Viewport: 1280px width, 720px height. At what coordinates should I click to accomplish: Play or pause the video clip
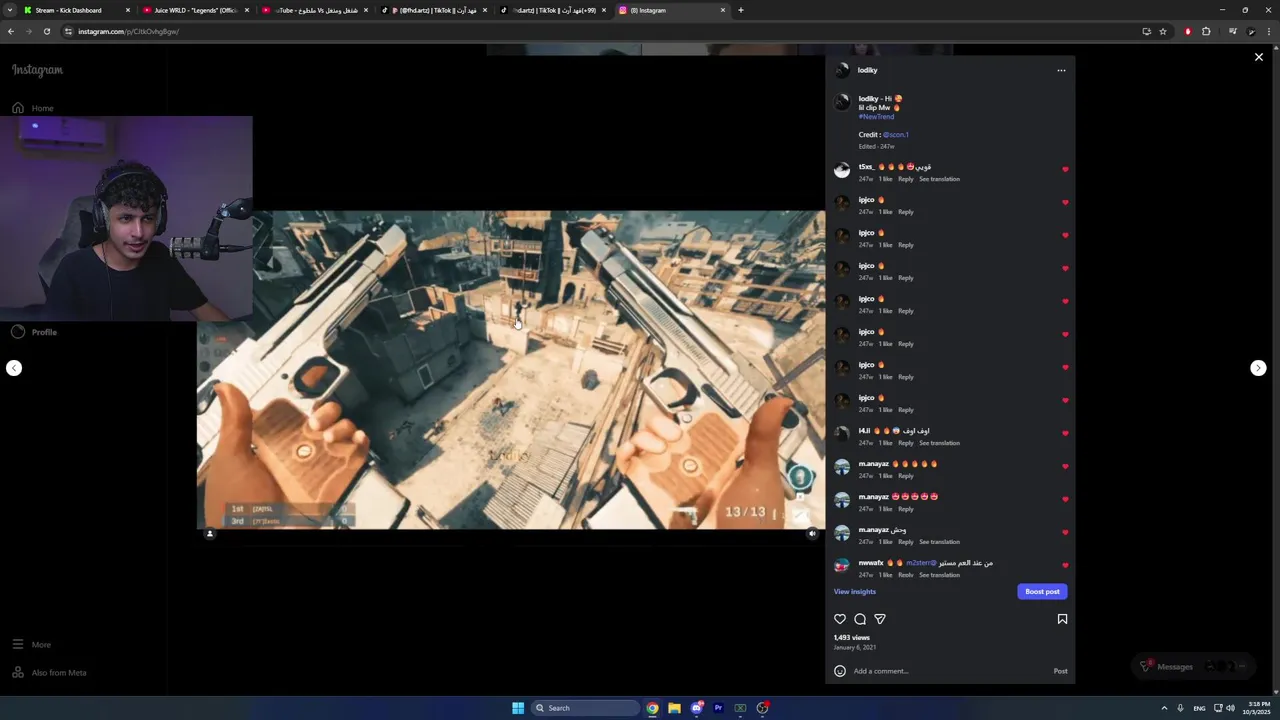click(511, 369)
